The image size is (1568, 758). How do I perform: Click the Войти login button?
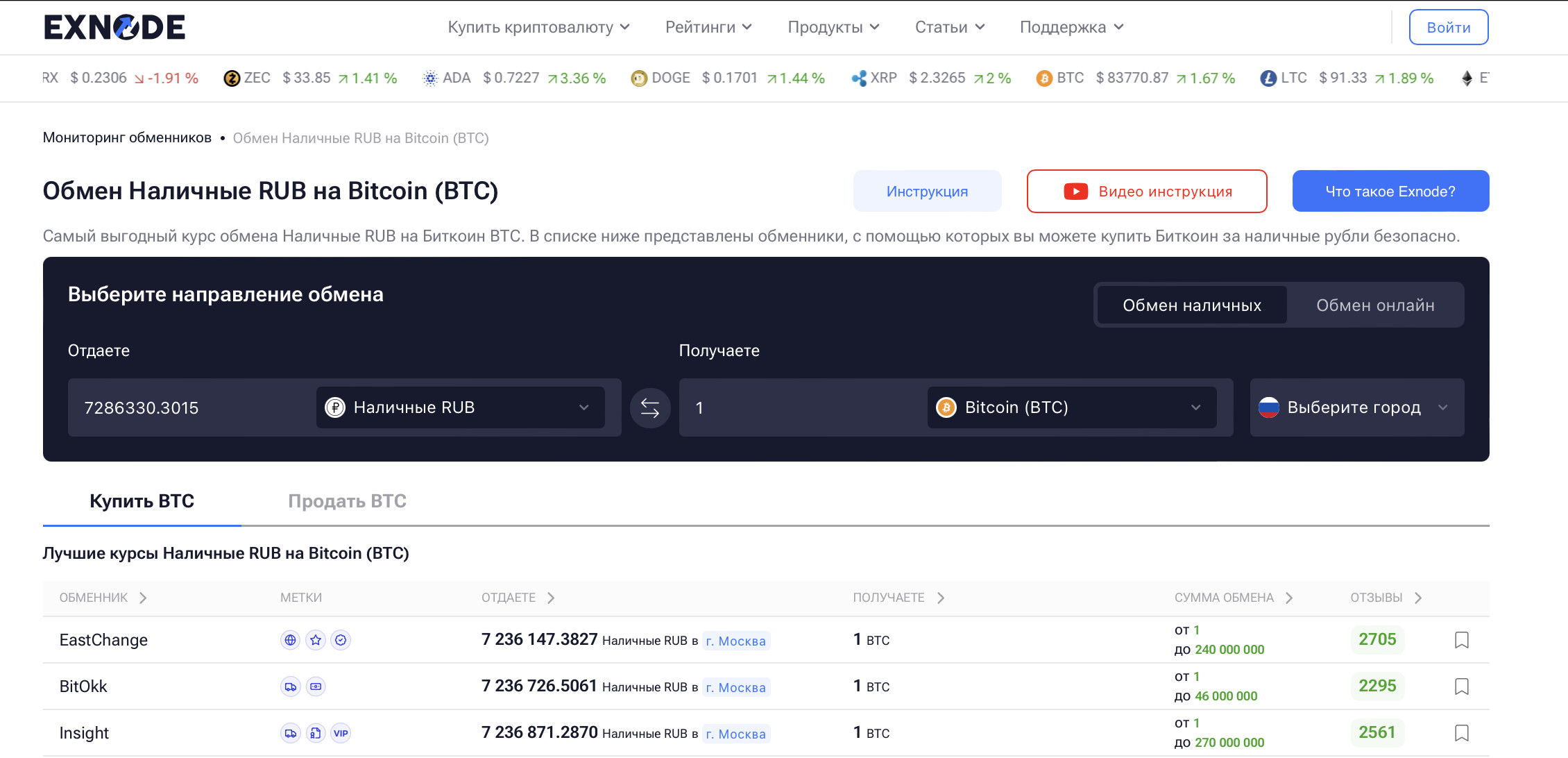coord(1448,28)
